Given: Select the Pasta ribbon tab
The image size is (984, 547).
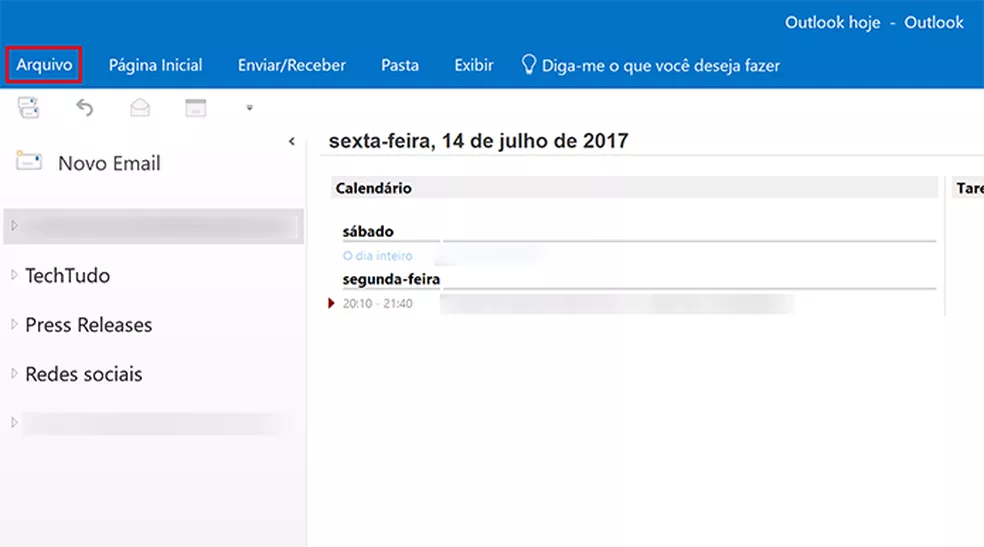Looking at the screenshot, I should coord(400,65).
